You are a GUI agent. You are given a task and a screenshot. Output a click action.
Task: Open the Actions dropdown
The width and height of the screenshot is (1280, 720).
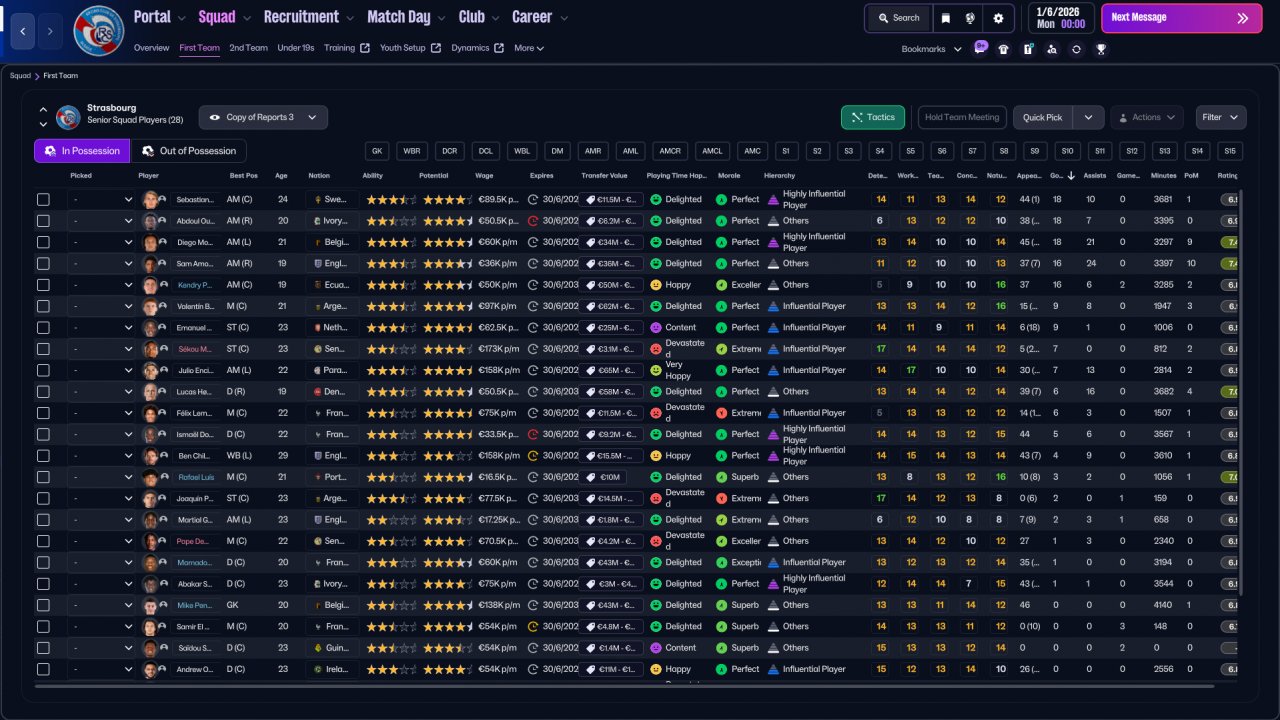pos(1147,117)
